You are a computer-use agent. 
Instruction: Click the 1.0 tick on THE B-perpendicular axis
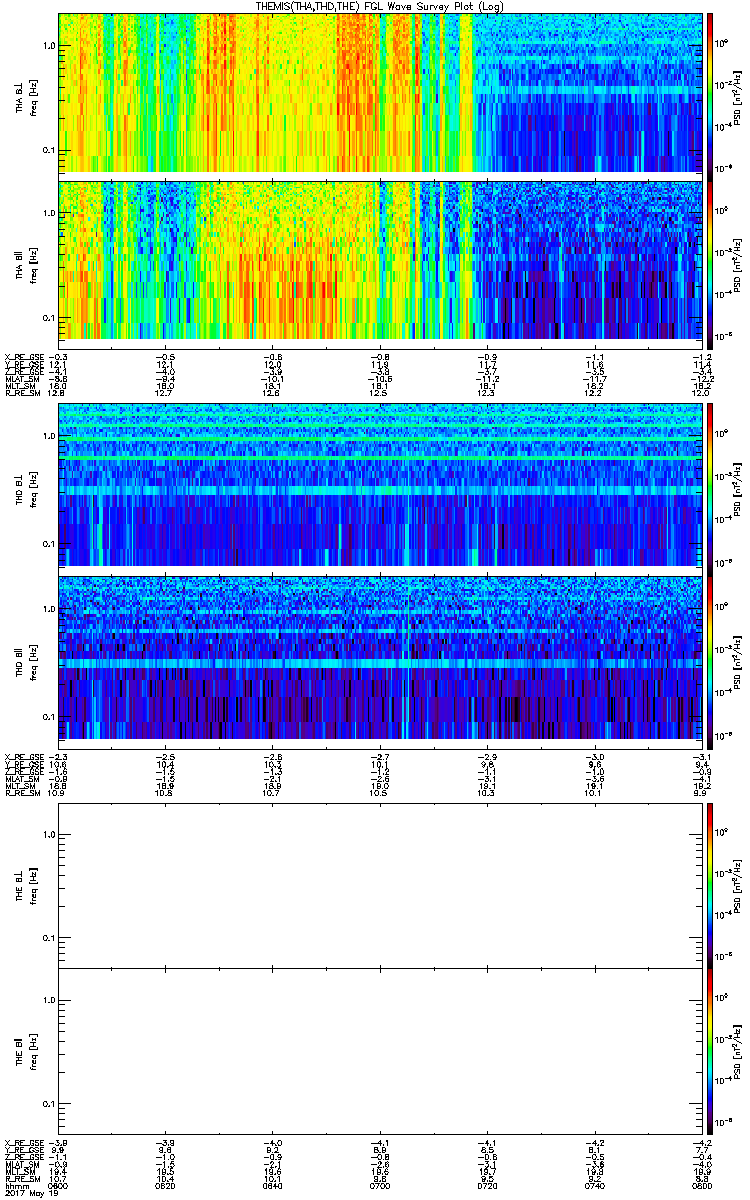coord(48,835)
